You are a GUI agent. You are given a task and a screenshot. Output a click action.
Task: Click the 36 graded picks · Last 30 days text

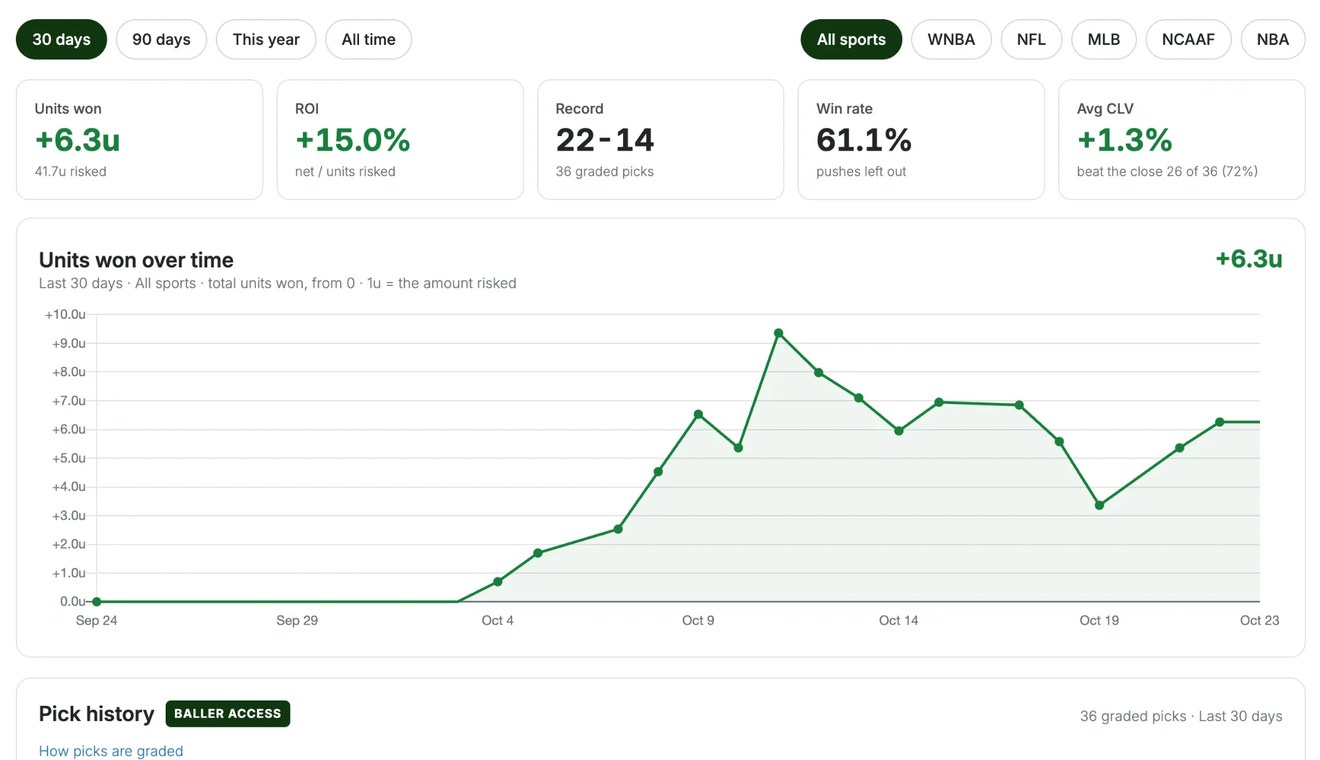tap(1181, 716)
